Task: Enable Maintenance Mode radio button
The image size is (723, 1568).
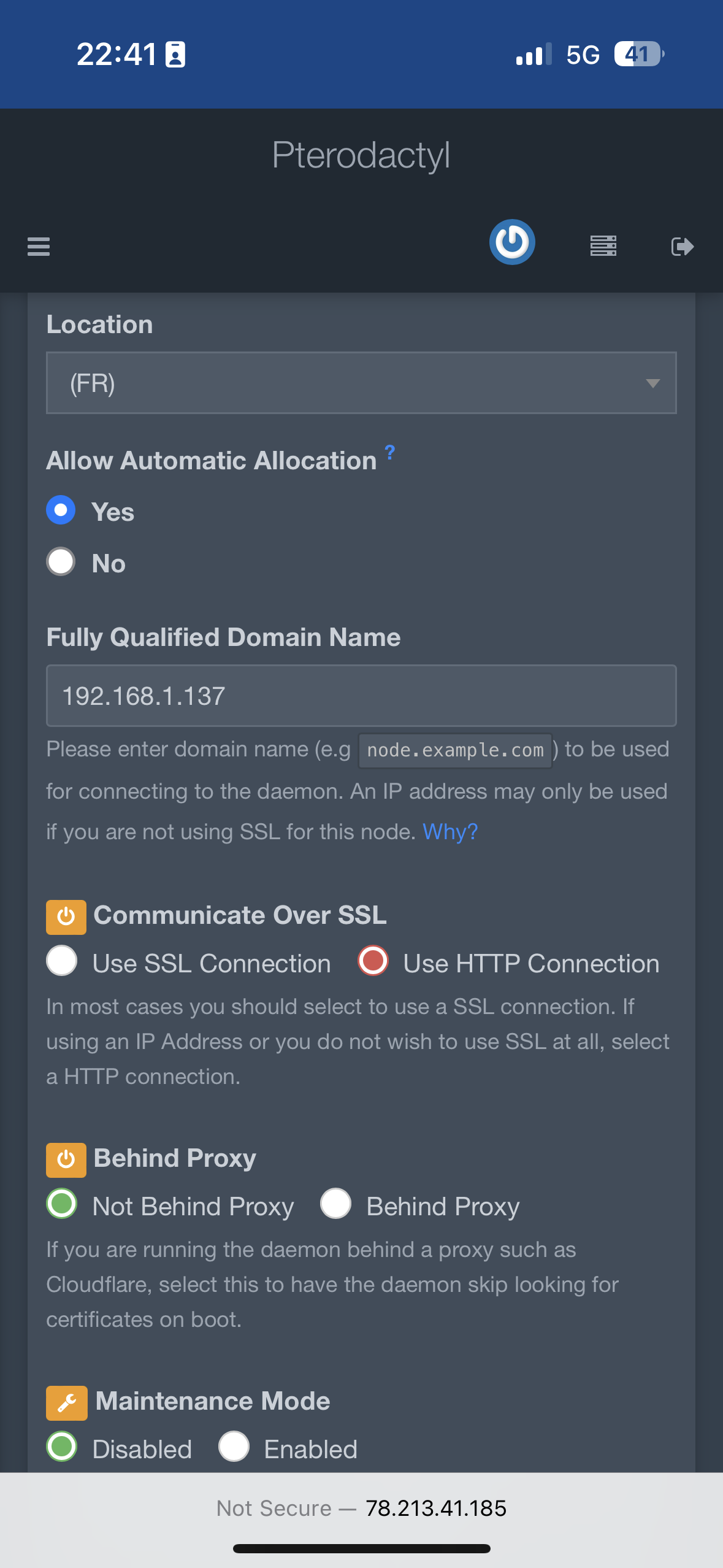Action: 234,1447
